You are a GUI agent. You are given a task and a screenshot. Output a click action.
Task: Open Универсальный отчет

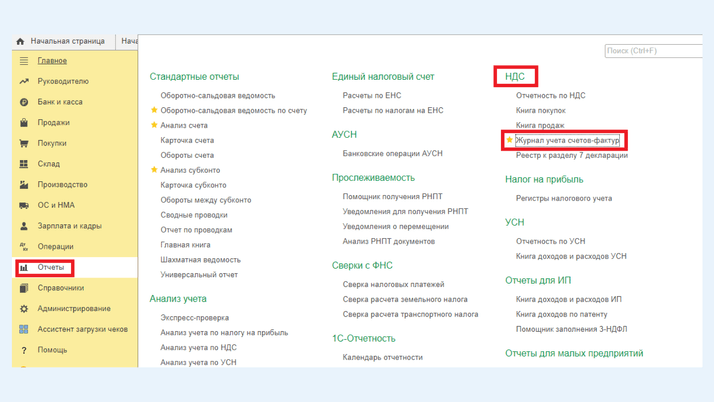(x=199, y=275)
